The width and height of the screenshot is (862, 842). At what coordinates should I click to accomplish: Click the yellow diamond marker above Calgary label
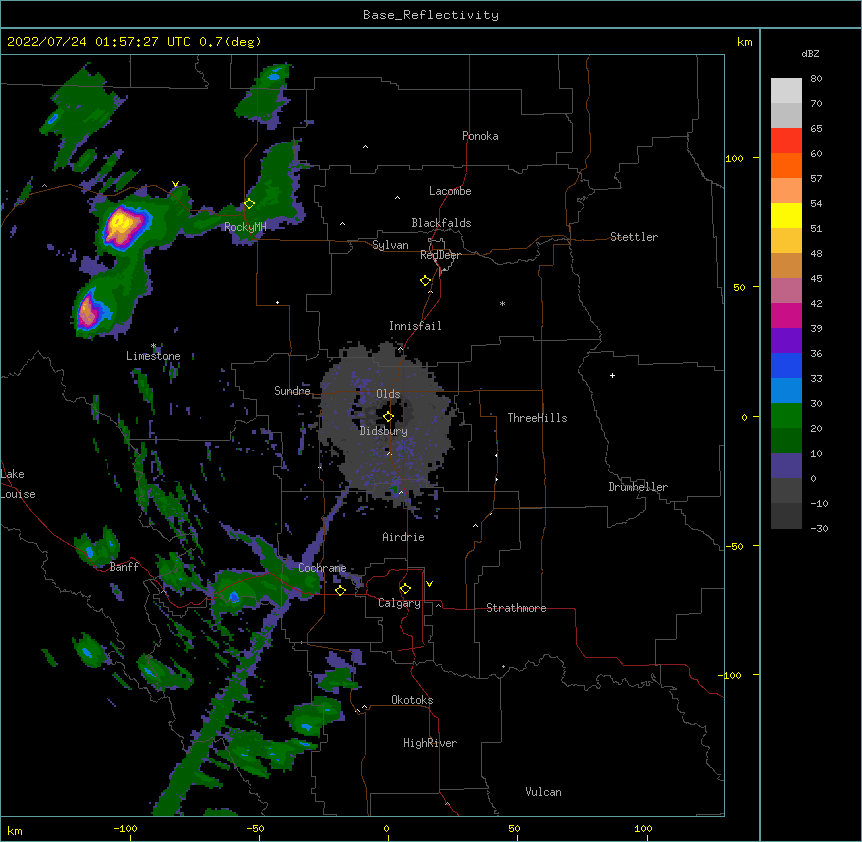(x=405, y=589)
